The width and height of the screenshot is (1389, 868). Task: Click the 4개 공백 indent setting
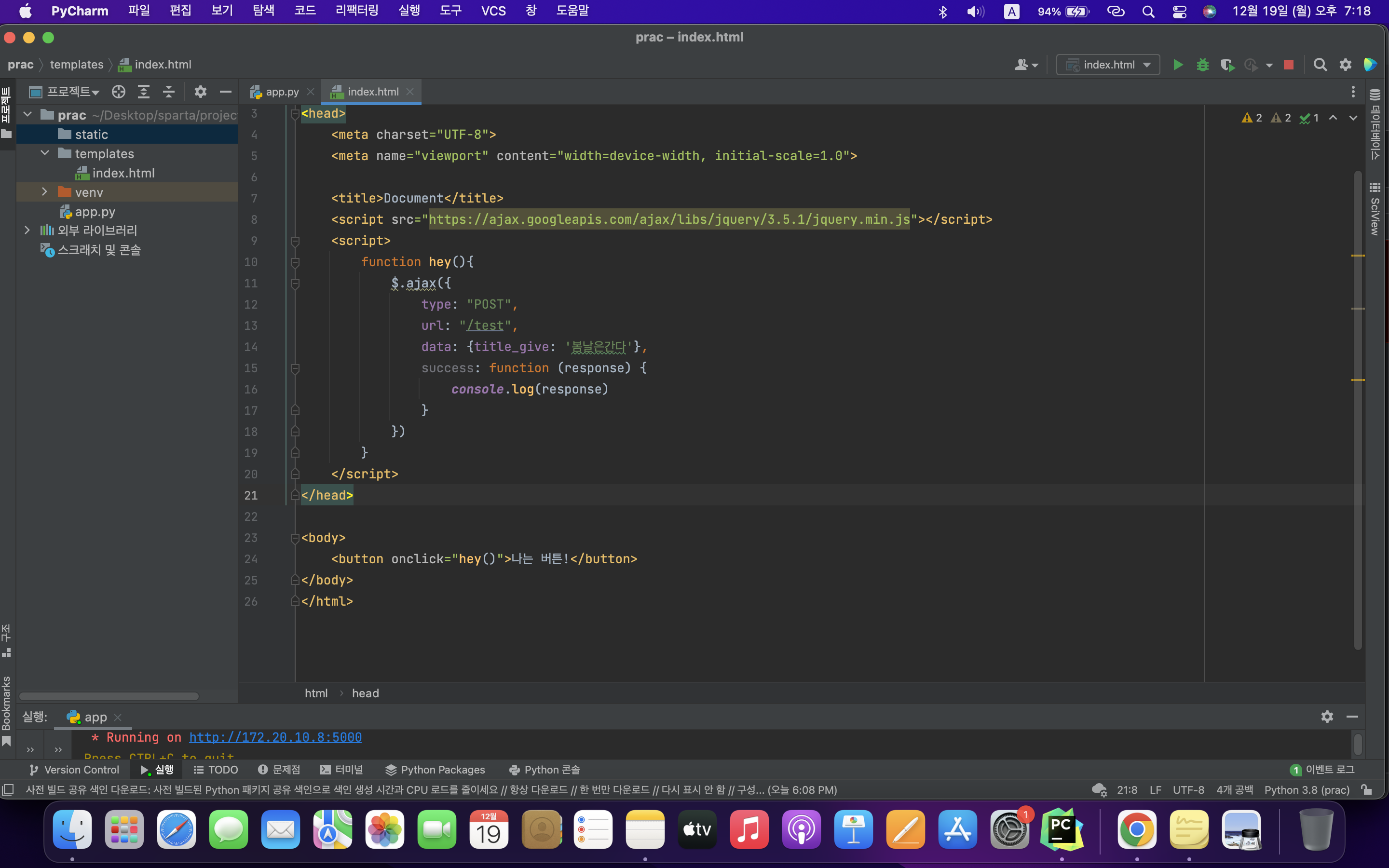(1235, 790)
